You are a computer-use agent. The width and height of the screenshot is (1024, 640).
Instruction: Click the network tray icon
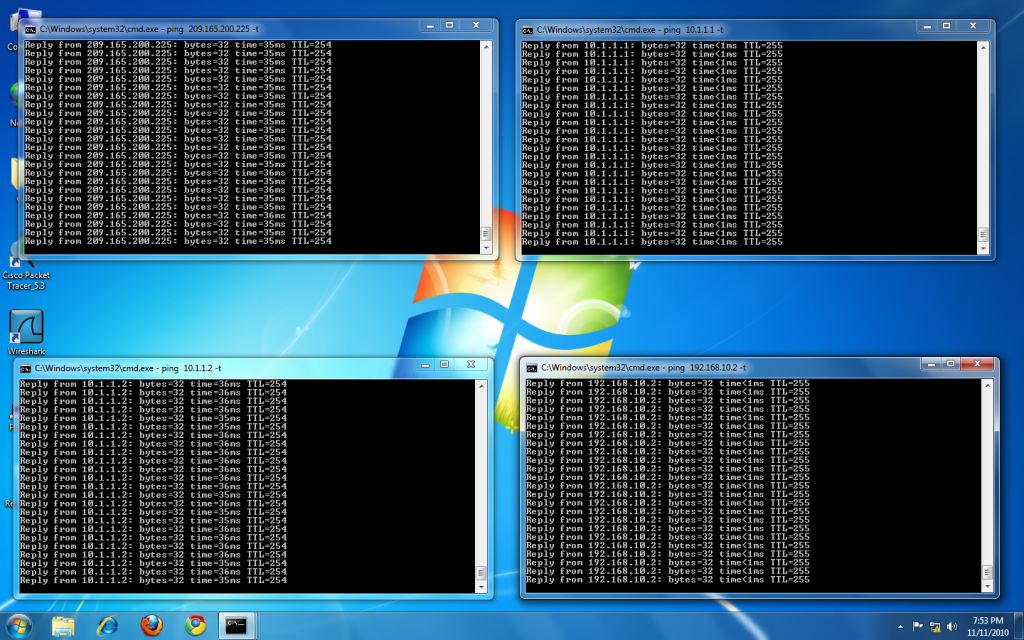[x=937, y=626]
